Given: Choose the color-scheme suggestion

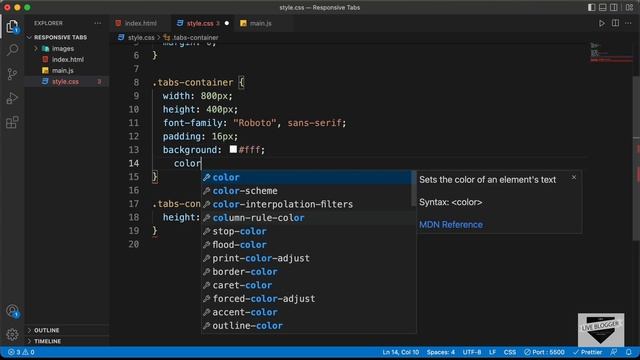Looking at the screenshot, I should point(307,191).
